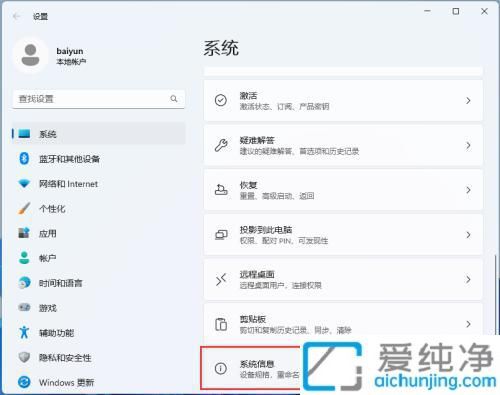Minimize the Settings window
The height and width of the screenshot is (395, 500).
click(427, 11)
